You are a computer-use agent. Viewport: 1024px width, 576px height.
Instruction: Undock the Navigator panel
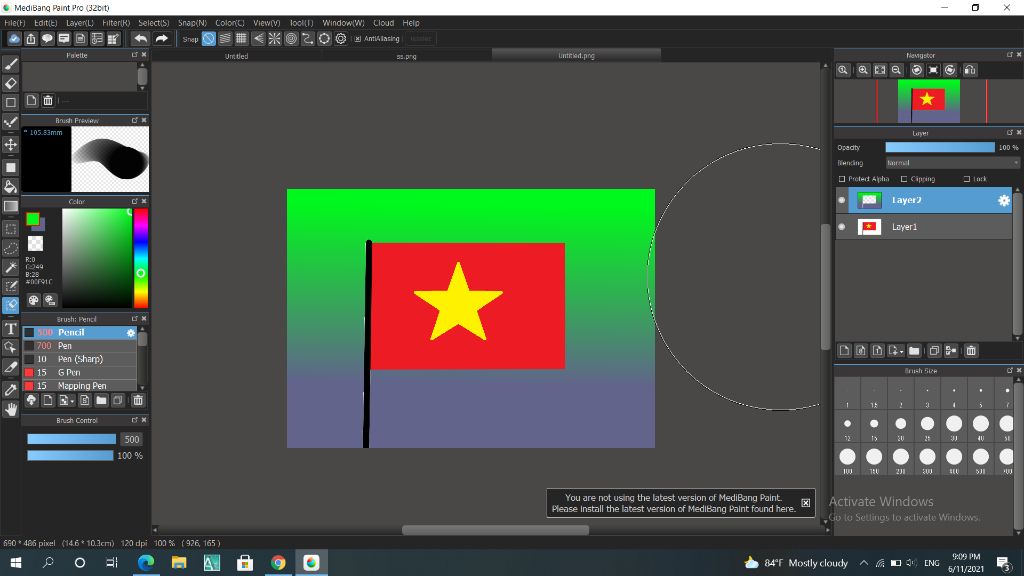point(1010,55)
